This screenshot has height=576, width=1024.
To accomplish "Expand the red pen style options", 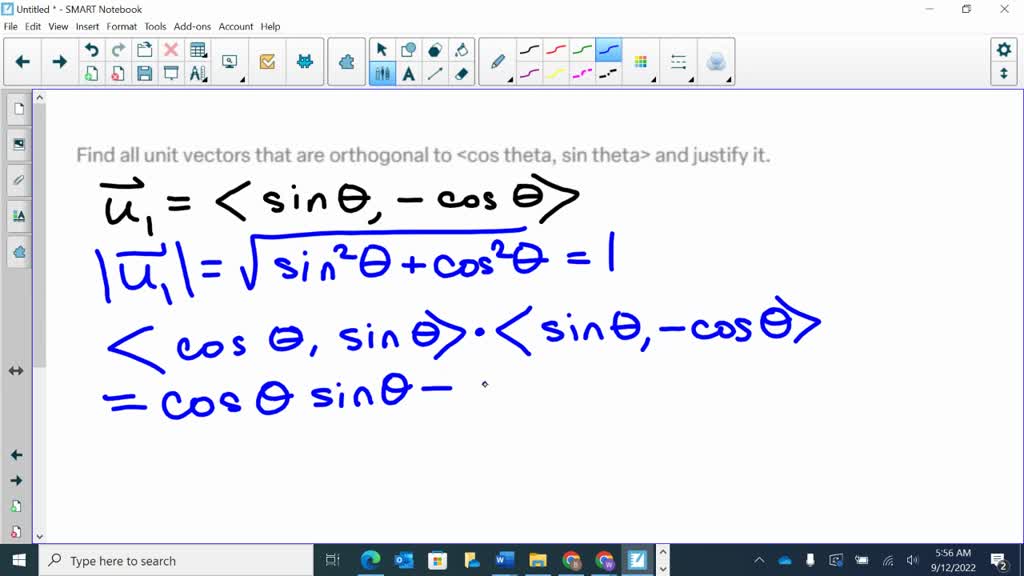I will coord(557,48).
